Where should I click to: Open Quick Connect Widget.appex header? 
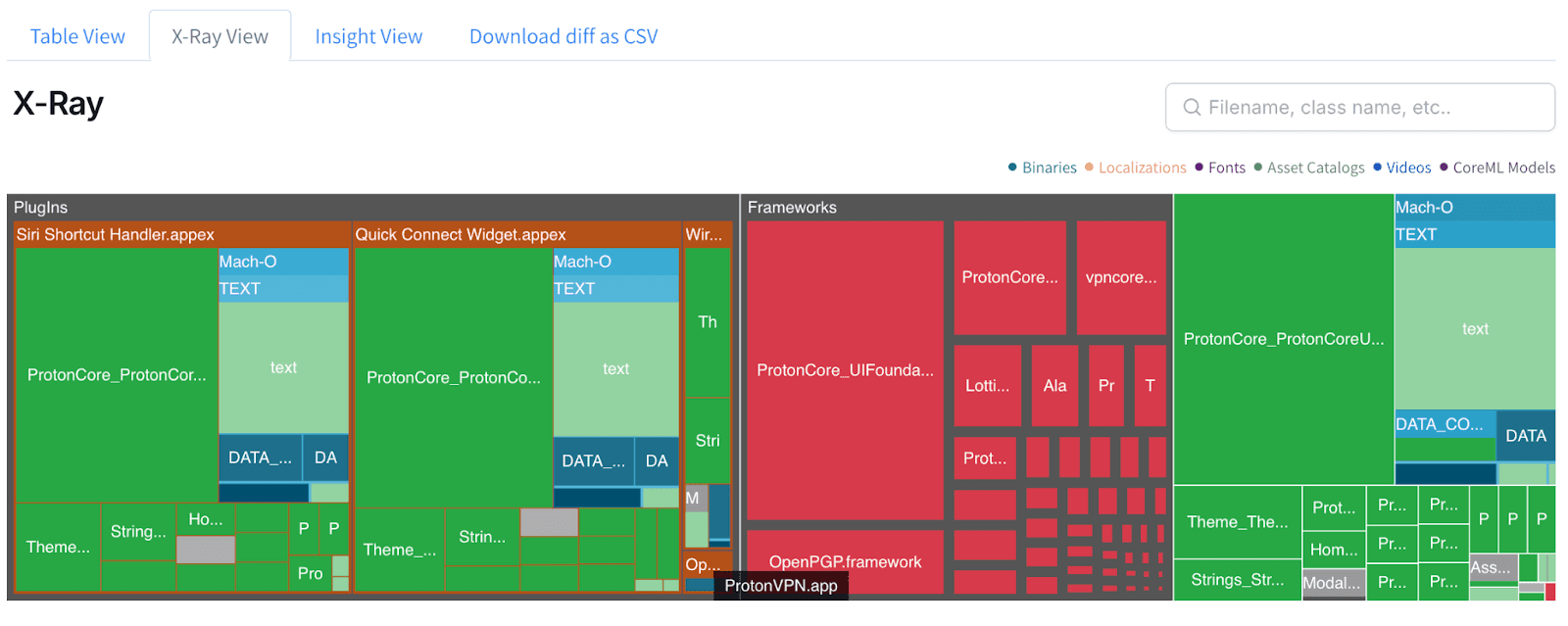(461, 235)
